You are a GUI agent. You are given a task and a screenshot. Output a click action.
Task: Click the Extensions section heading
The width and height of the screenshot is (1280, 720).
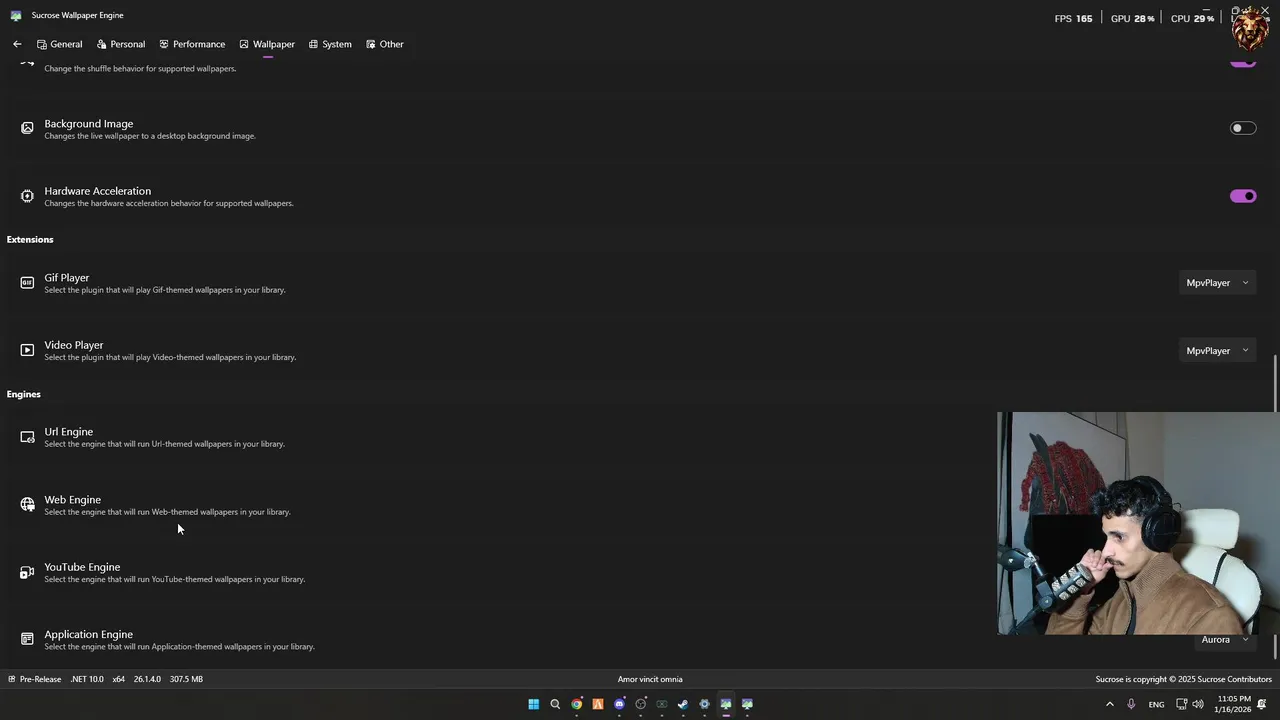click(x=30, y=239)
